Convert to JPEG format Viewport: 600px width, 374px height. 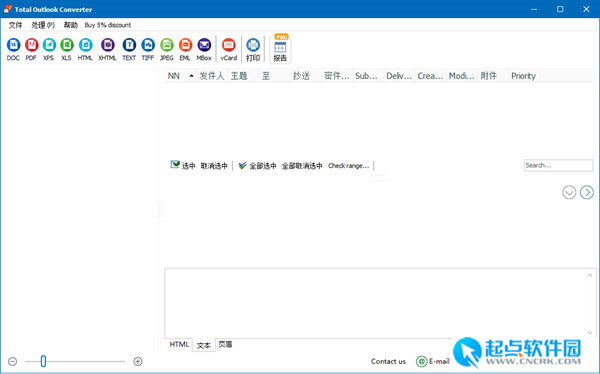166,49
